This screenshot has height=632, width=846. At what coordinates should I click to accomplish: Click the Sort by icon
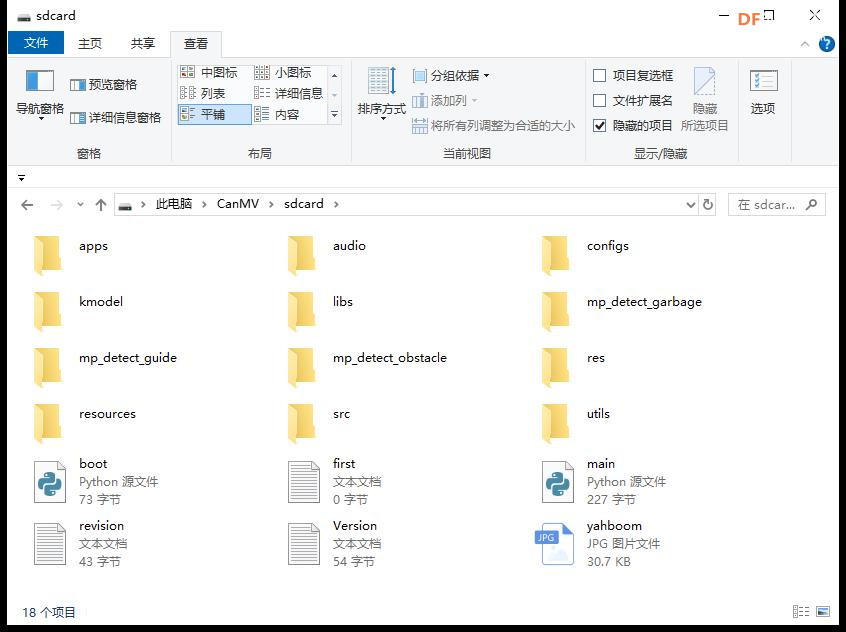[381, 82]
